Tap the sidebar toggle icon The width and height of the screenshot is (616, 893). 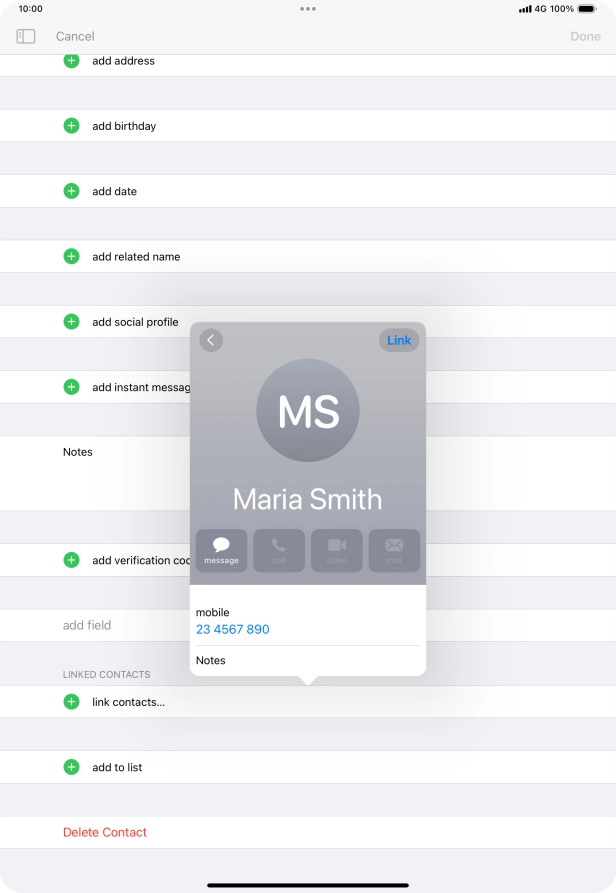[26, 36]
